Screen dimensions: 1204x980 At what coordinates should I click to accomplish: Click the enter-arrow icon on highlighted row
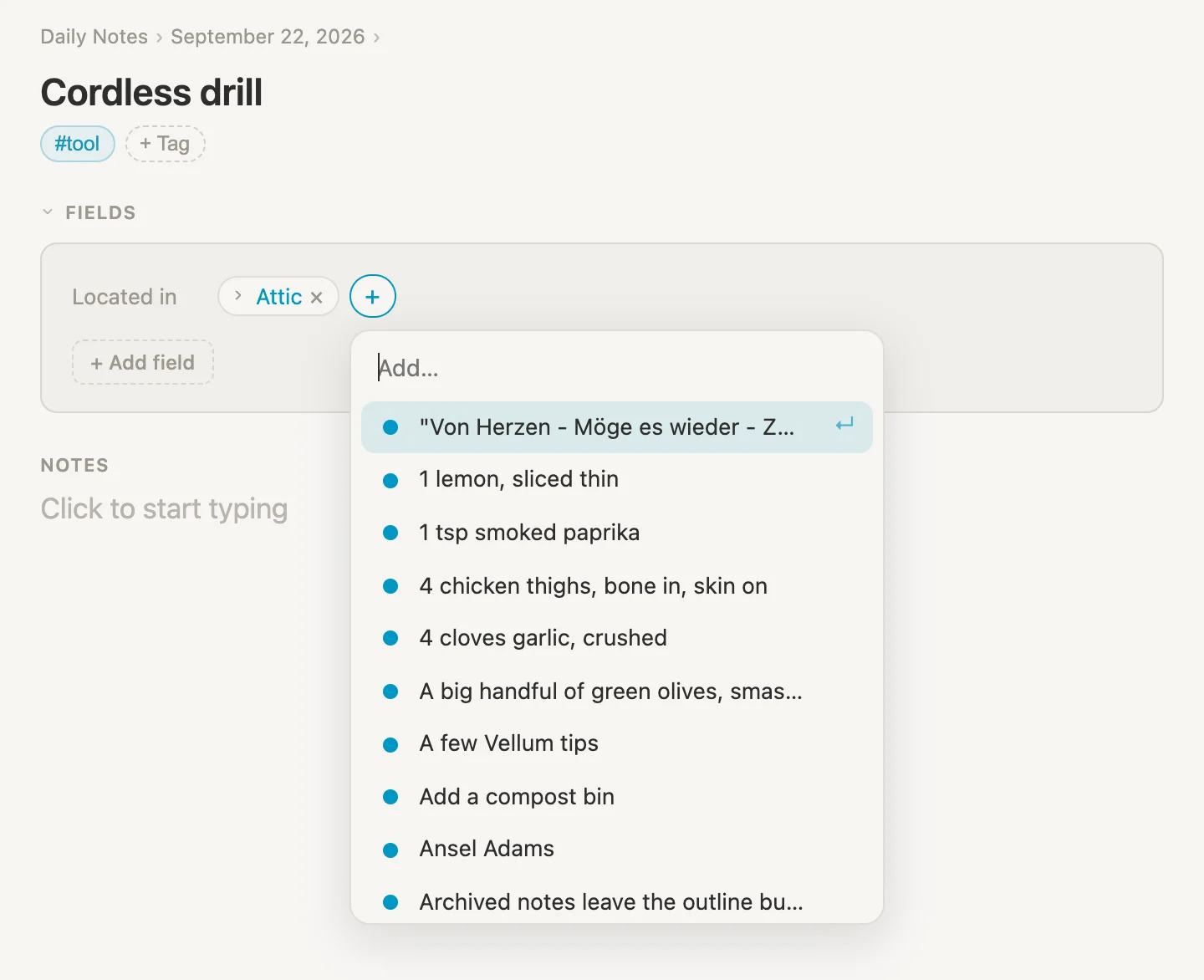(844, 425)
